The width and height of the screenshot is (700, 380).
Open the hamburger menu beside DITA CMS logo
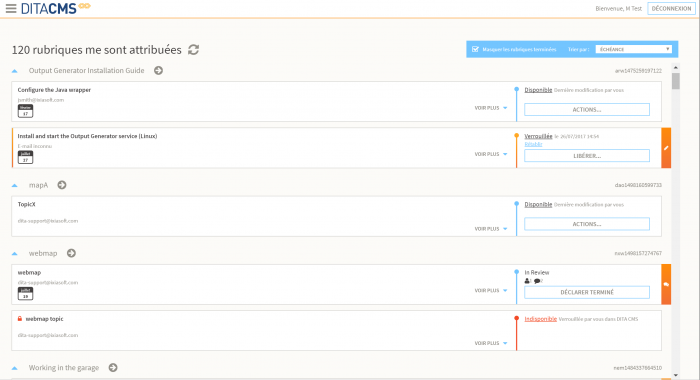11,8
